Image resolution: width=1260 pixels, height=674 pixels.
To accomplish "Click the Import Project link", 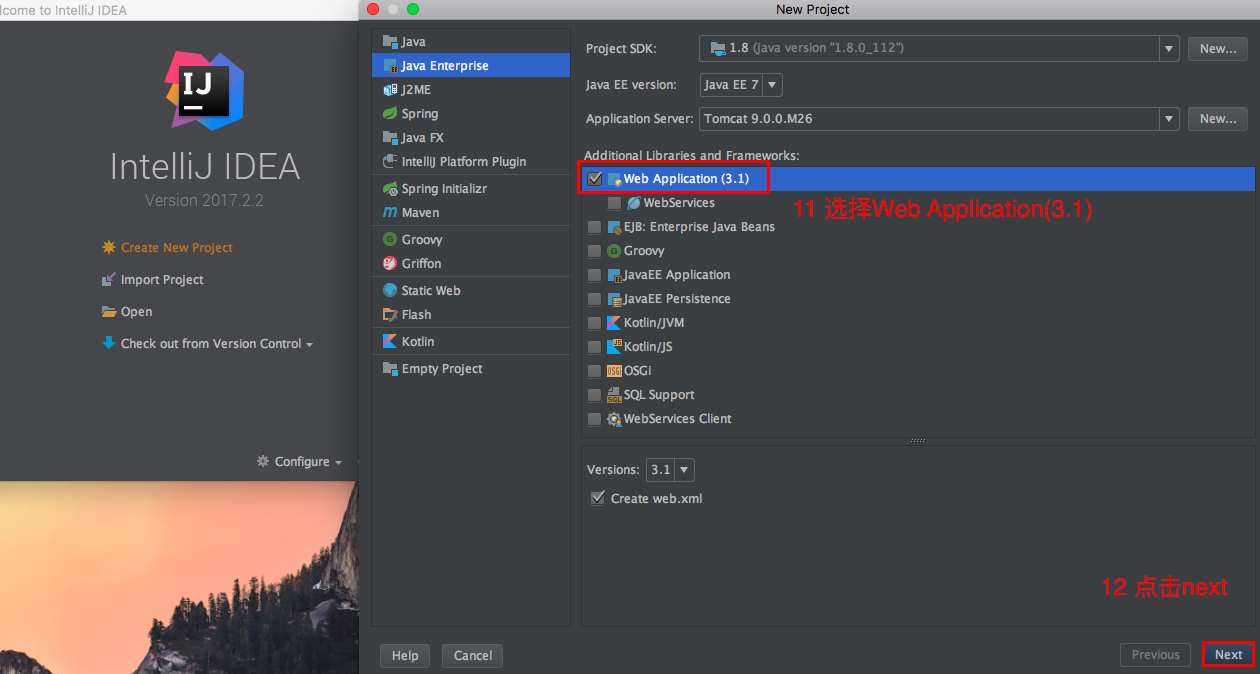I will (x=162, y=280).
